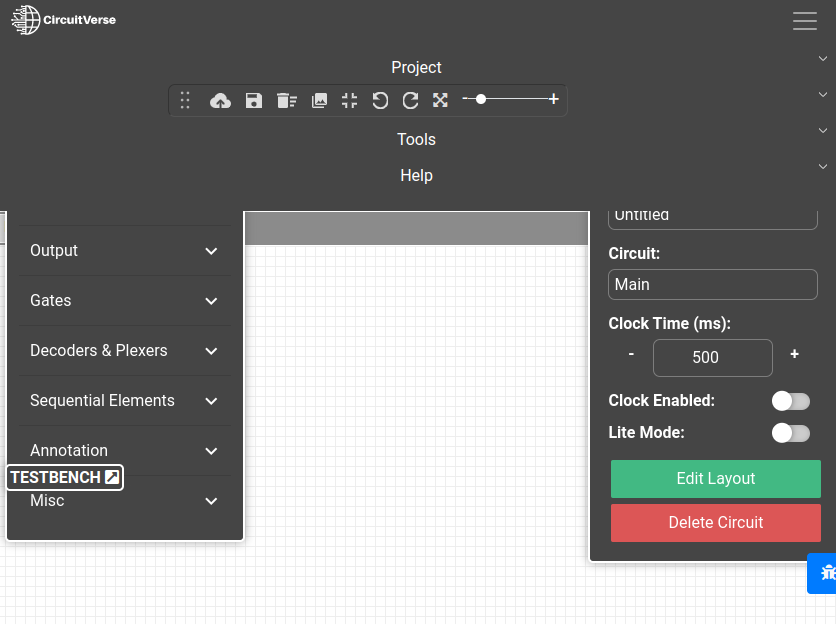The width and height of the screenshot is (836, 624).
Task: Click the Undo arrow icon
Action: pyautogui.click(x=380, y=100)
